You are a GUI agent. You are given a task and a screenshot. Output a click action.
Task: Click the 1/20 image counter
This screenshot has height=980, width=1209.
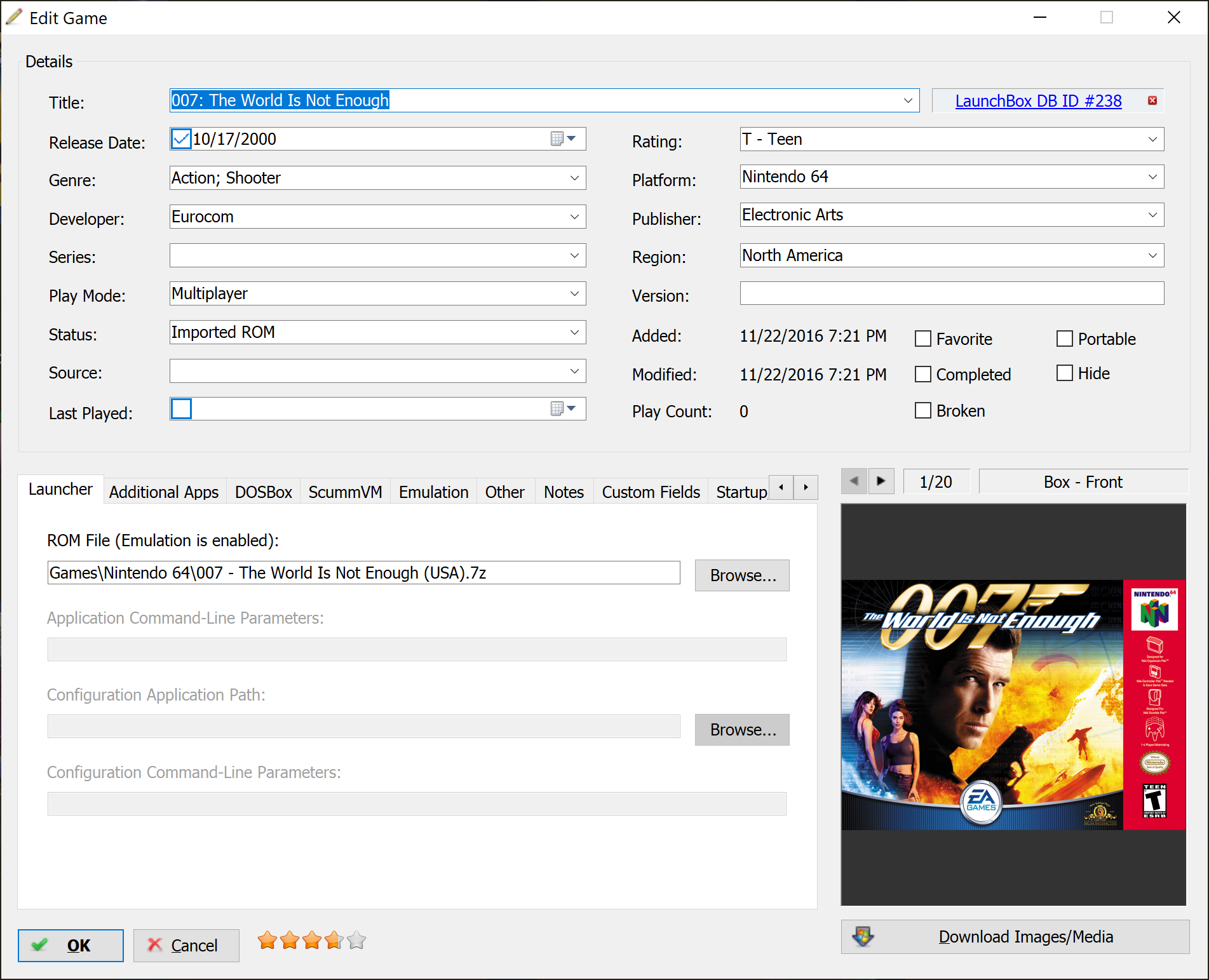[x=936, y=481]
